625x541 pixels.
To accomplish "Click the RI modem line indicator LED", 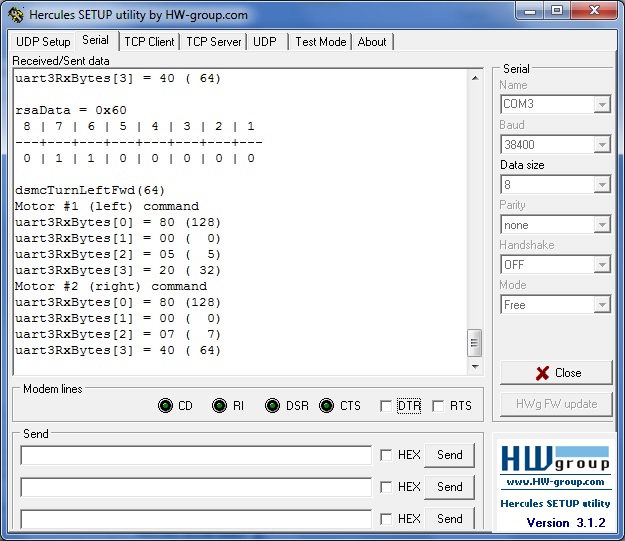I will click(219, 406).
